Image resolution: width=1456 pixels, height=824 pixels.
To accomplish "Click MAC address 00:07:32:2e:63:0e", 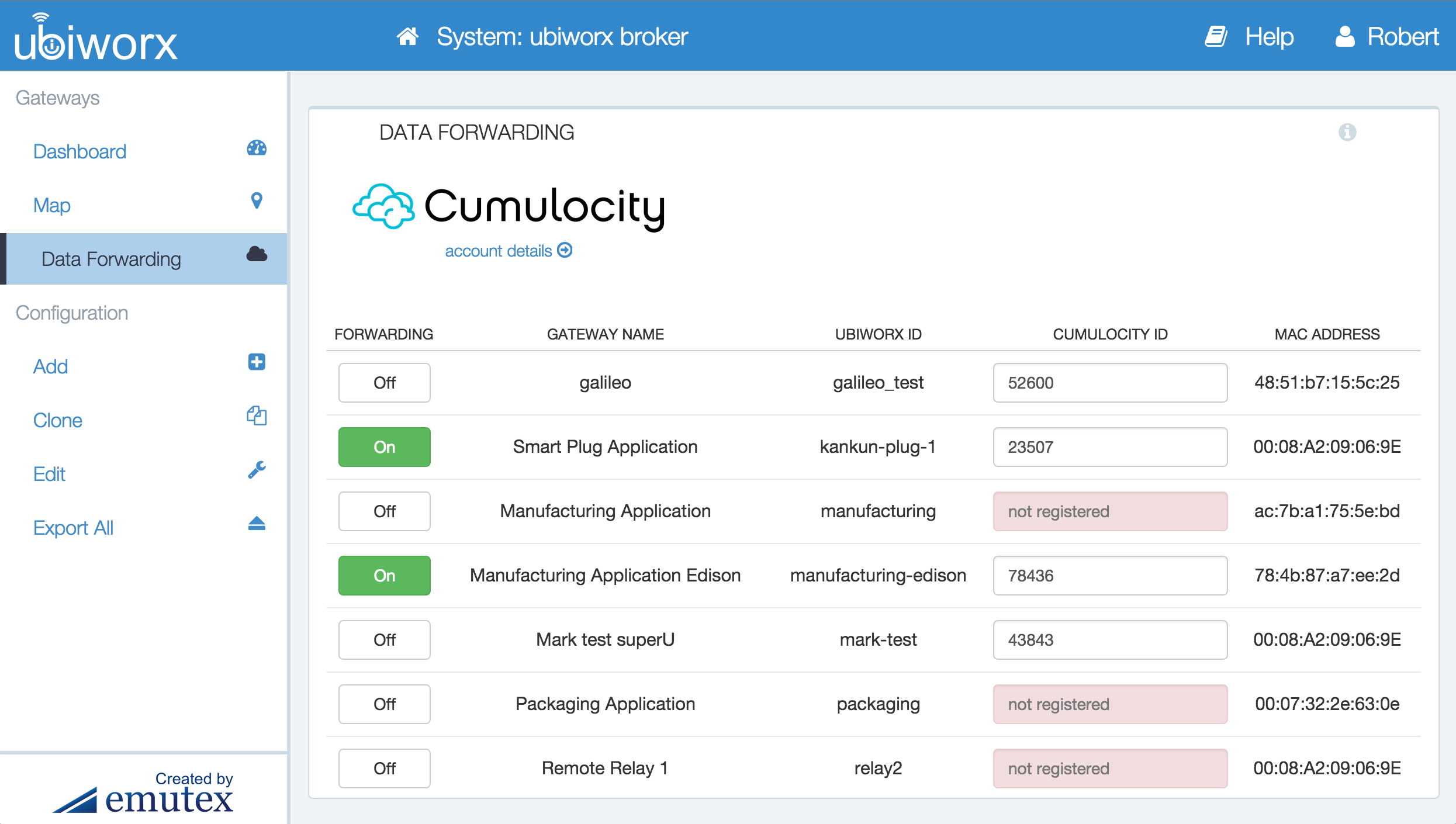I will coord(1327,704).
